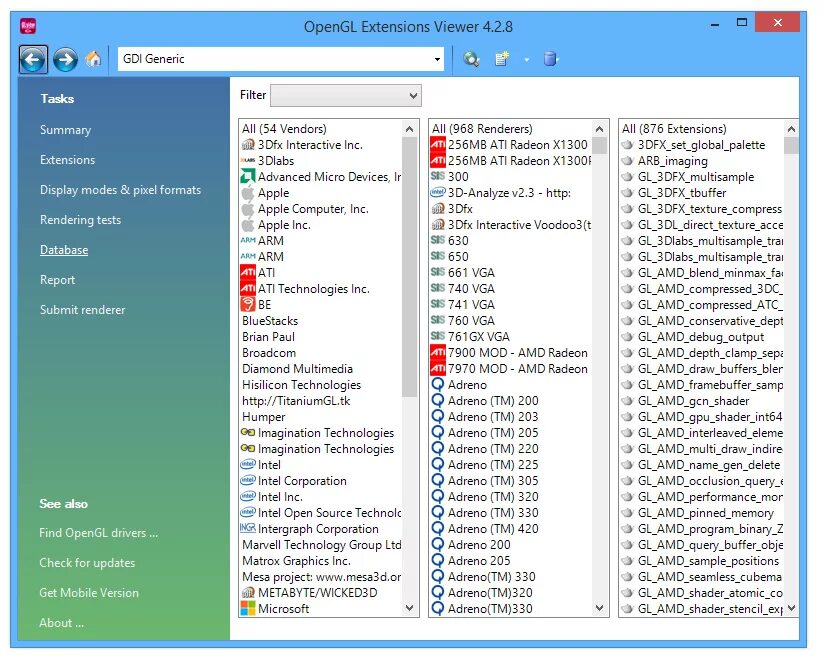Select Intel Corporation vendor logo icon
This screenshot has height=663, width=823.
(248, 480)
